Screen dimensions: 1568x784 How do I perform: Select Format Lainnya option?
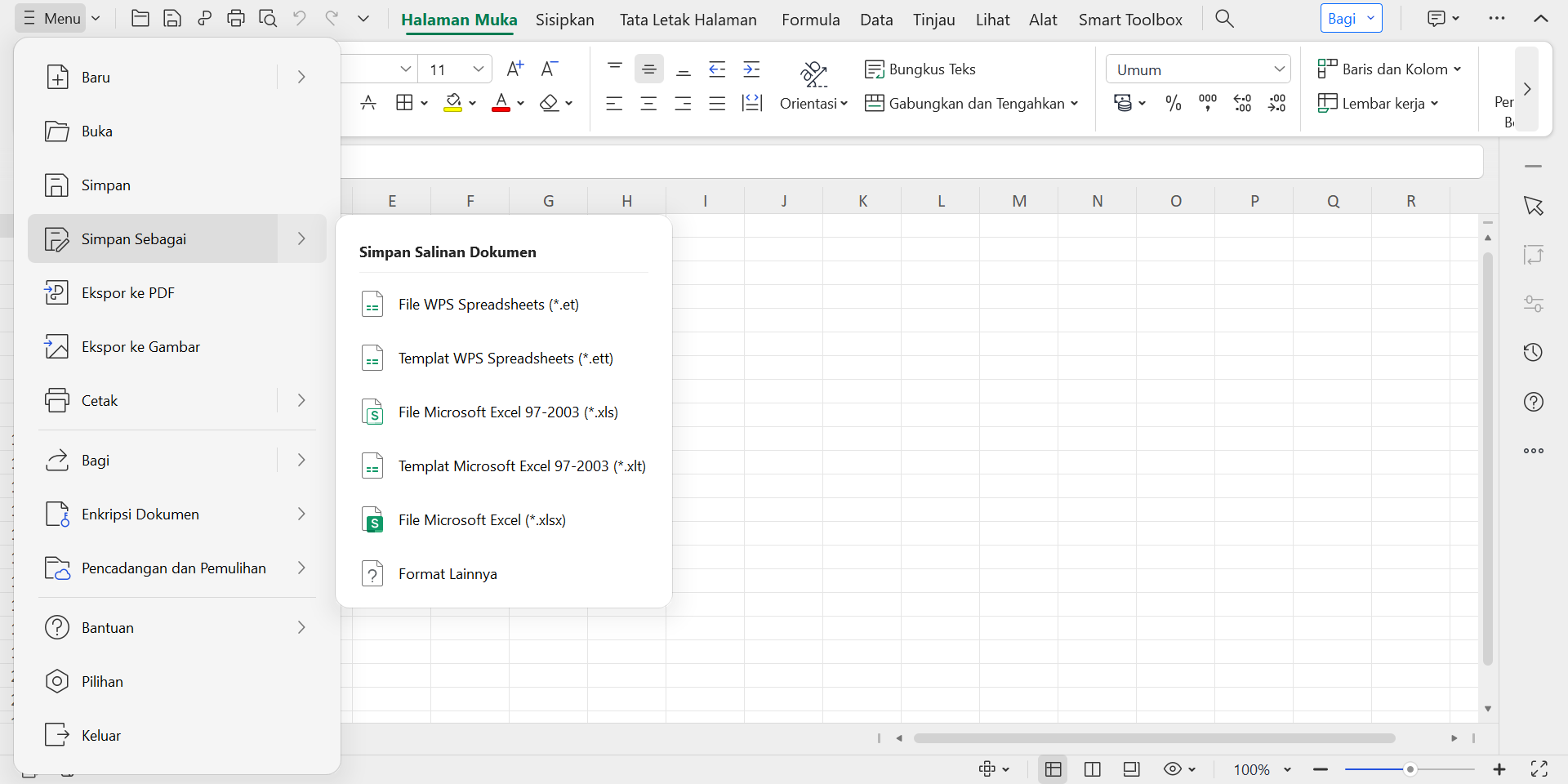click(504, 574)
